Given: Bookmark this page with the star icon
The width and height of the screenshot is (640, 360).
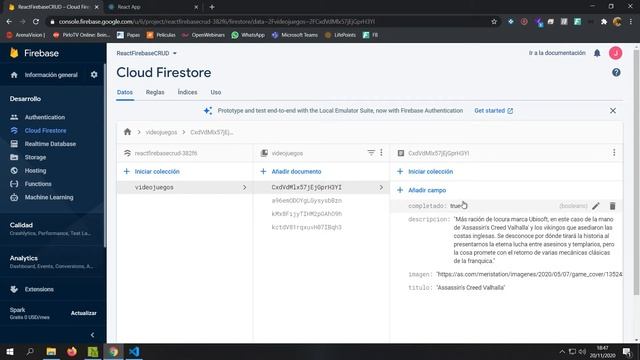Looking at the screenshot, I should click(494, 22).
